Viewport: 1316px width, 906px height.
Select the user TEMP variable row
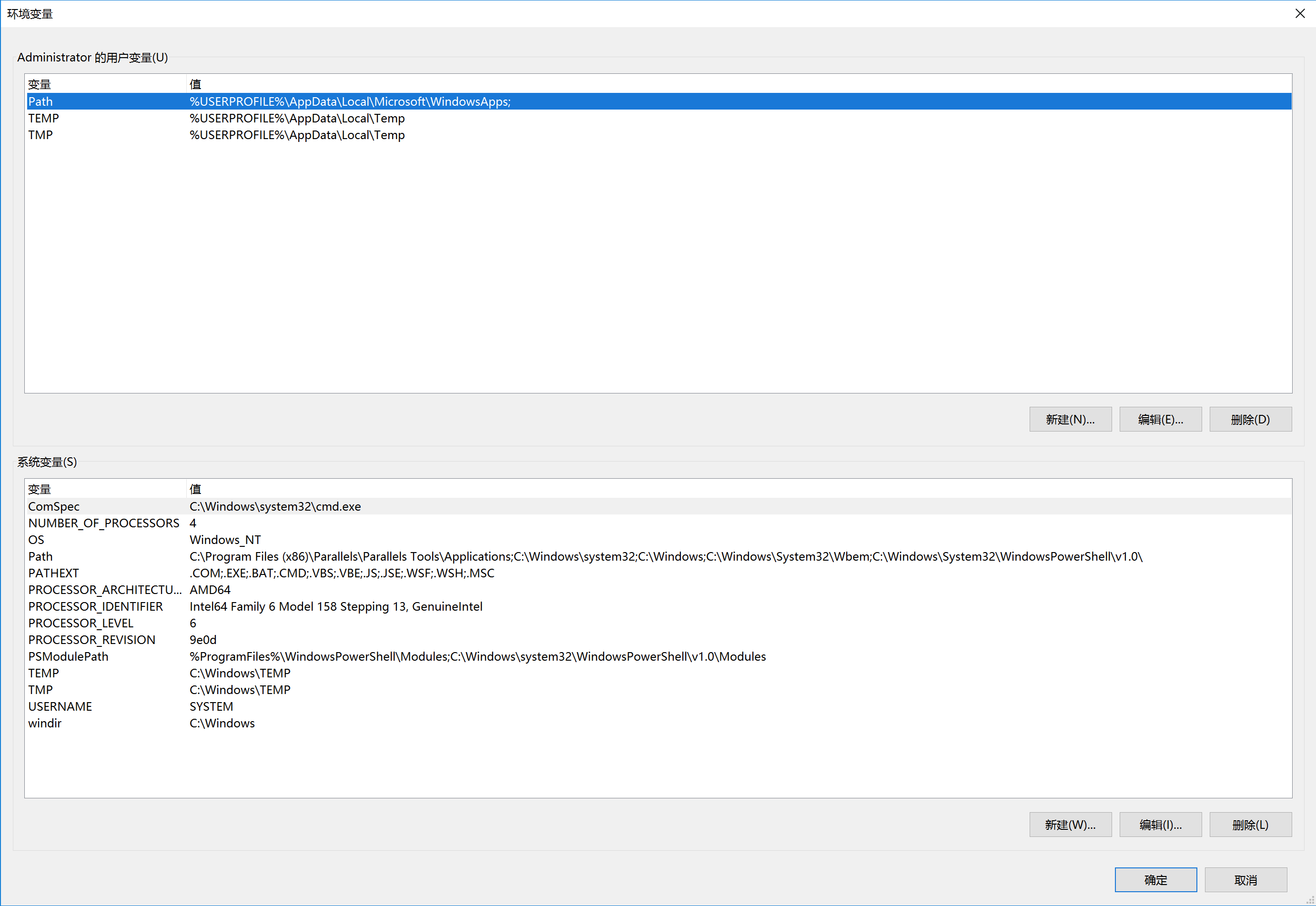[x=44, y=118]
